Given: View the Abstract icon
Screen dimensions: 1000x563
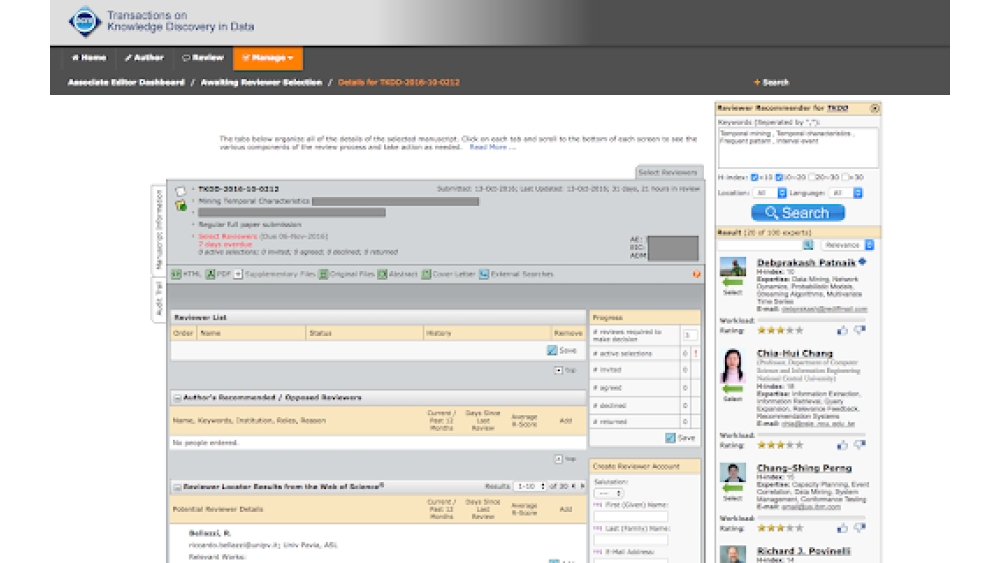Looking at the screenshot, I should click(382, 274).
